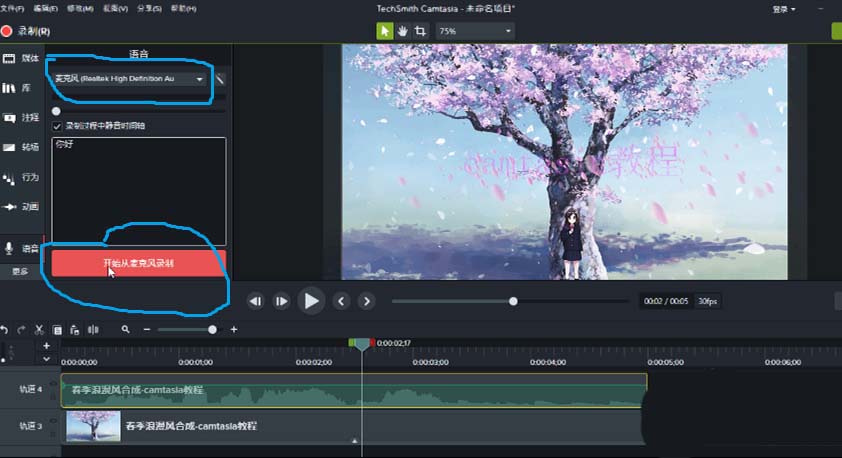Jump to previous clip with left chevron

pos(341,301)
